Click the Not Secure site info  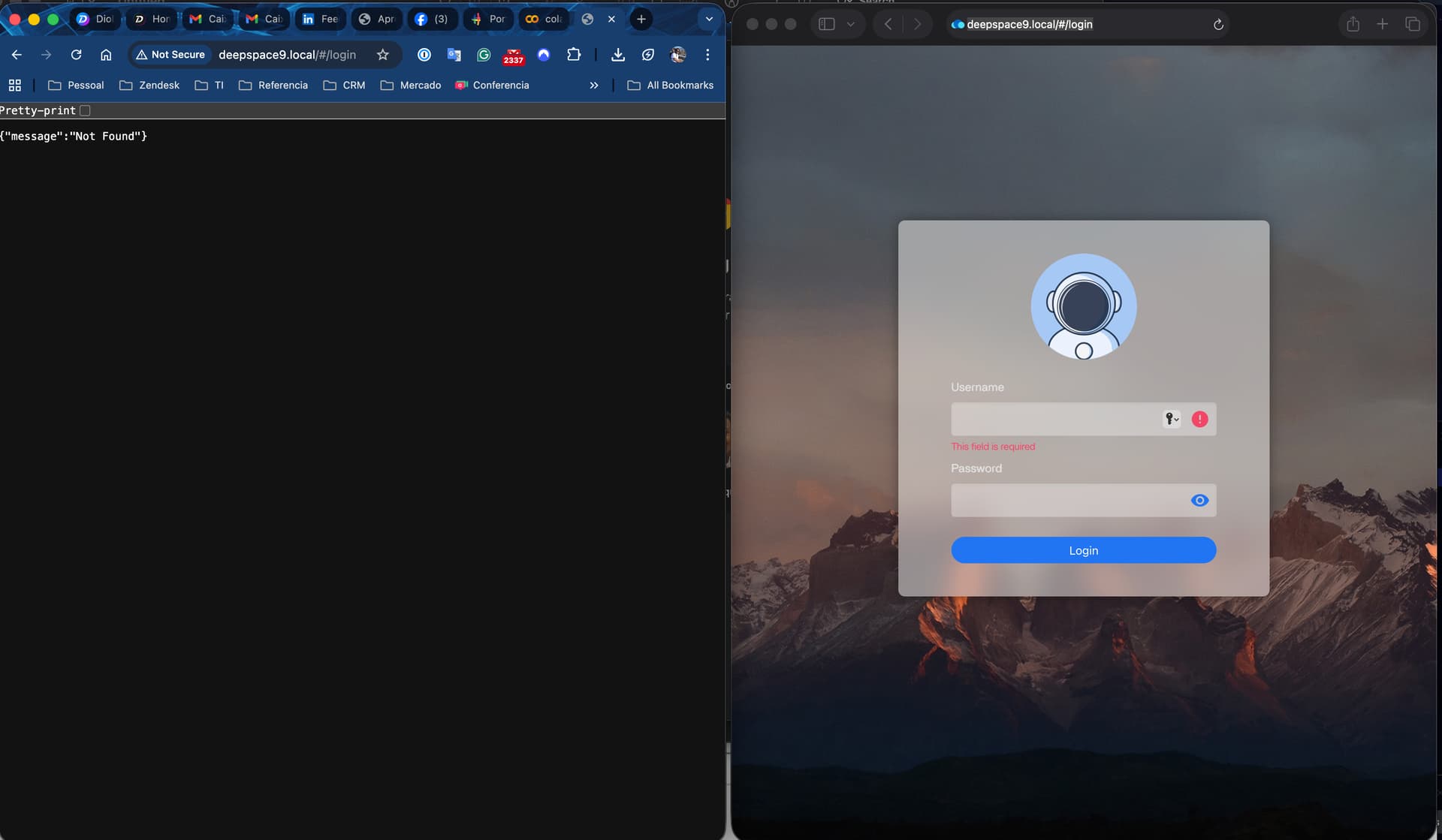170,55
